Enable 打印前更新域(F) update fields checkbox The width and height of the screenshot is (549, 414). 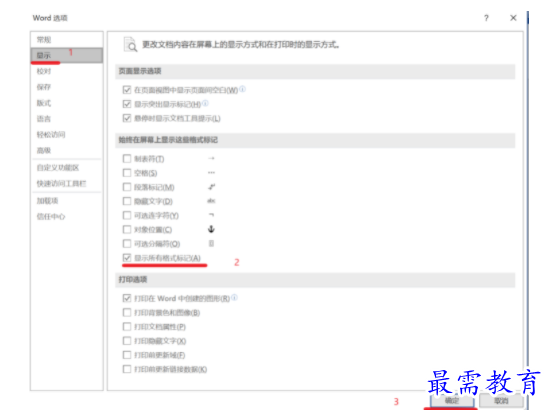[x=127, y=355]
